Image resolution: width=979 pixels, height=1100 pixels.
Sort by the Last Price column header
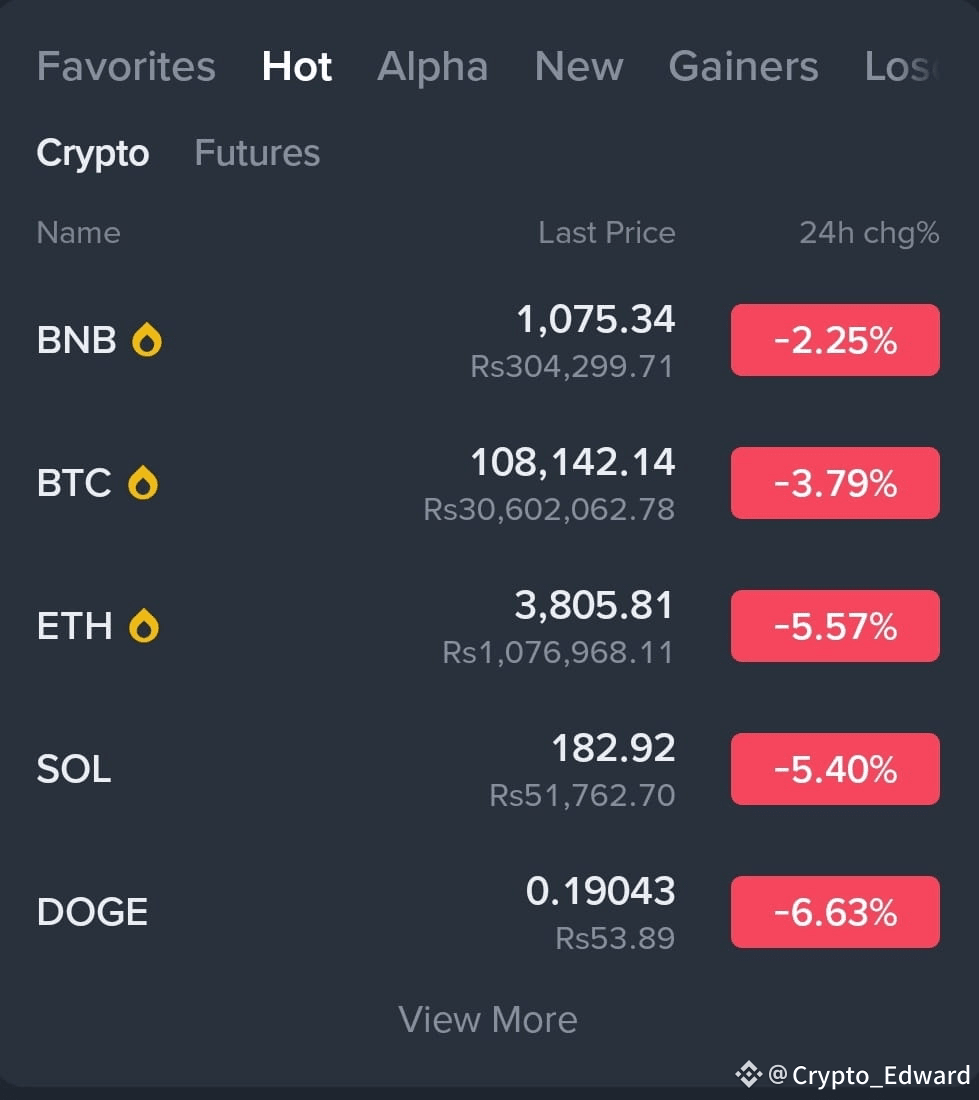point(607,233)
